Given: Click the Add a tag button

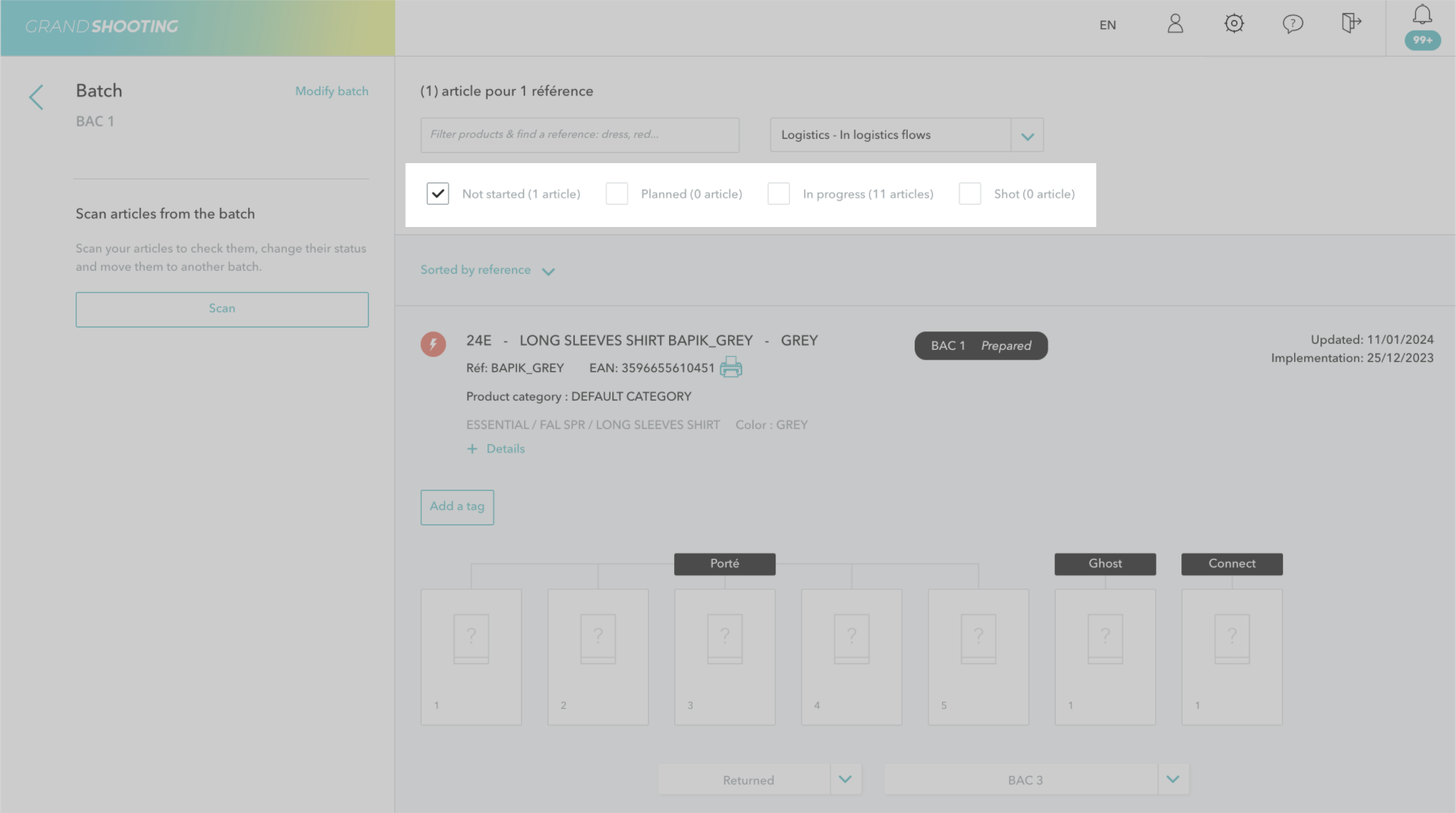Looking at the screenshot, I should tap(457, 507).
